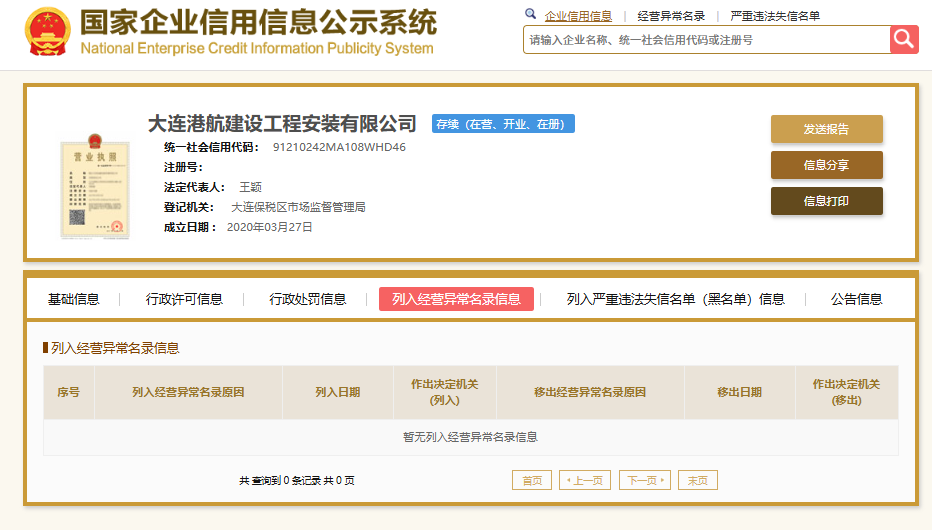Click the 暂无列入经营异常名录信息 empty row
The width and height of the screenshot is (932, 530).
tap(471, 437)
